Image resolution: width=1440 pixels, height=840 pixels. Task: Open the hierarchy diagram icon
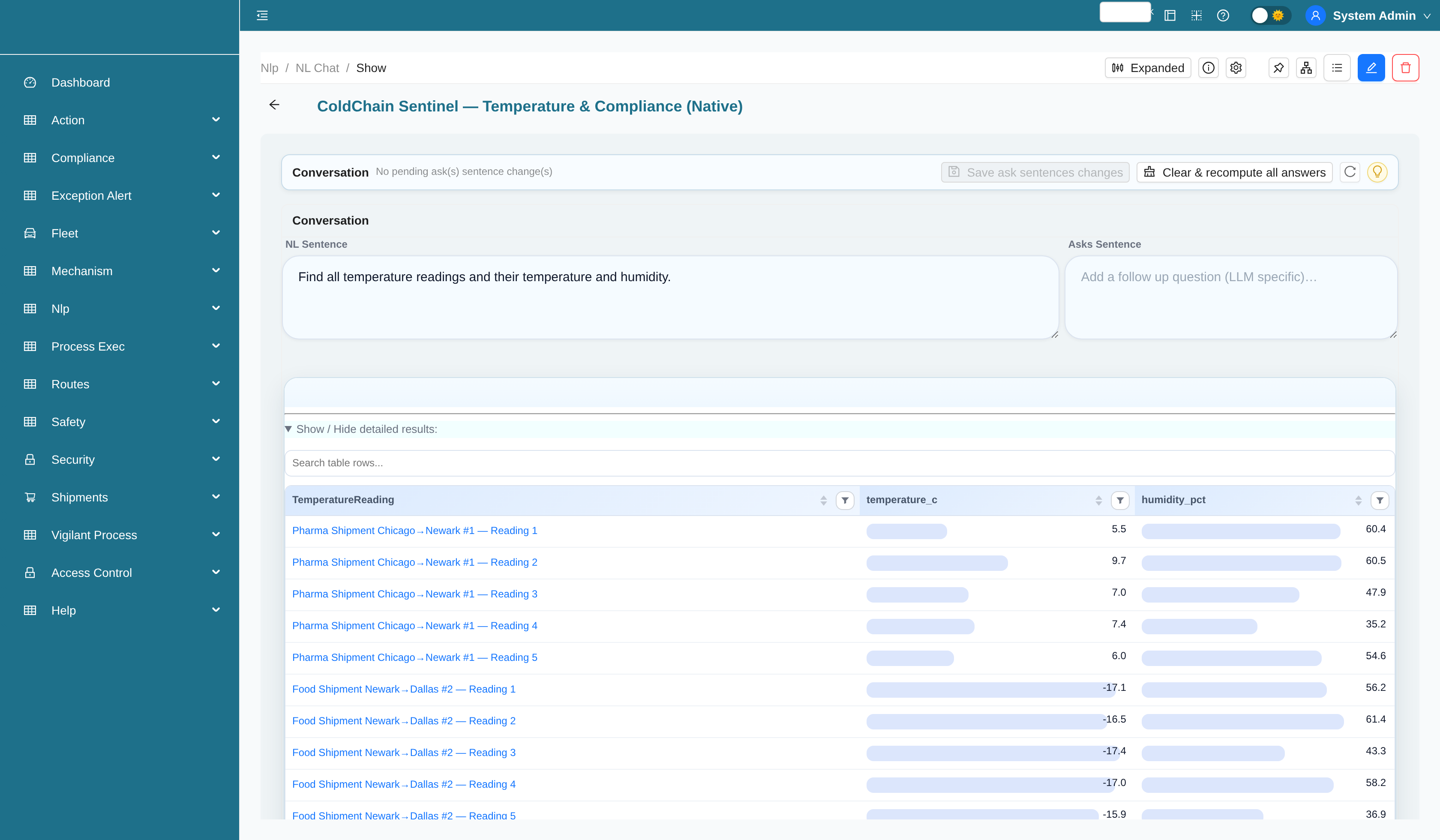tap(1306, 68)
